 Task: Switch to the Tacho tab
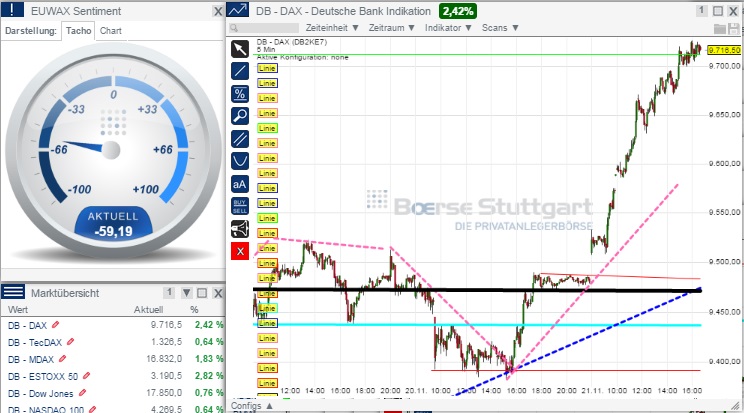point(78,31)
